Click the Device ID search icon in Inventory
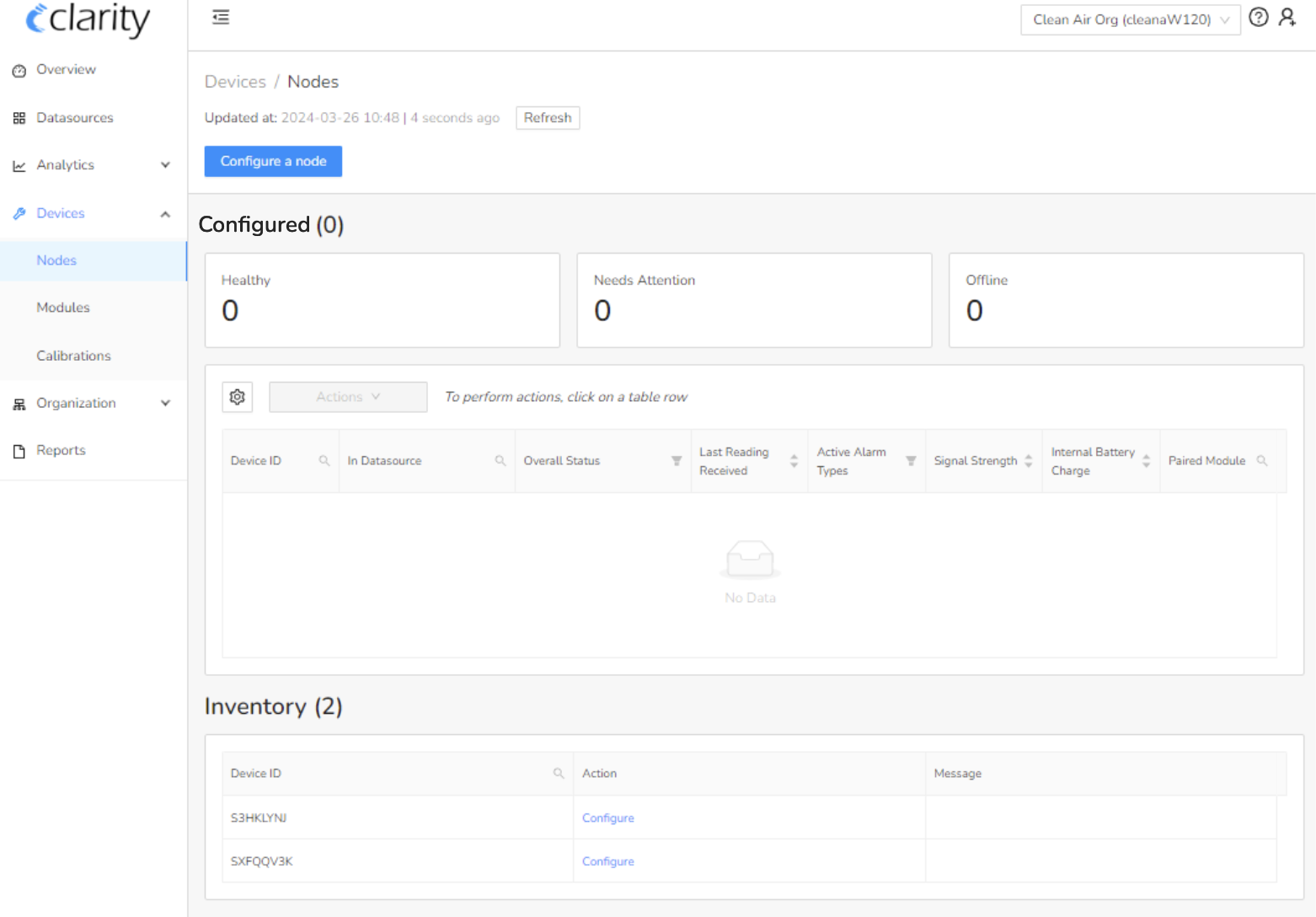This screenshot has height=917, width=1316. point(559,773)
